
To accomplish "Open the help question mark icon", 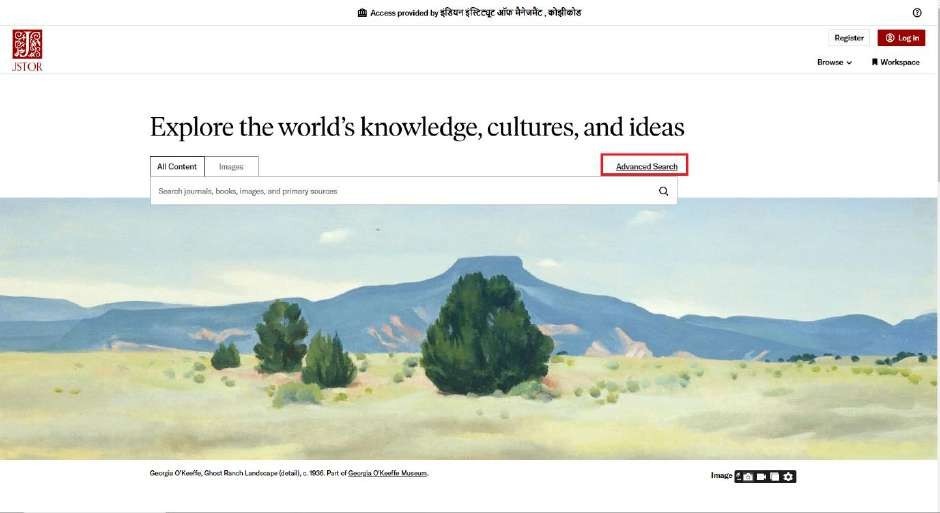I will click(917, 13).
